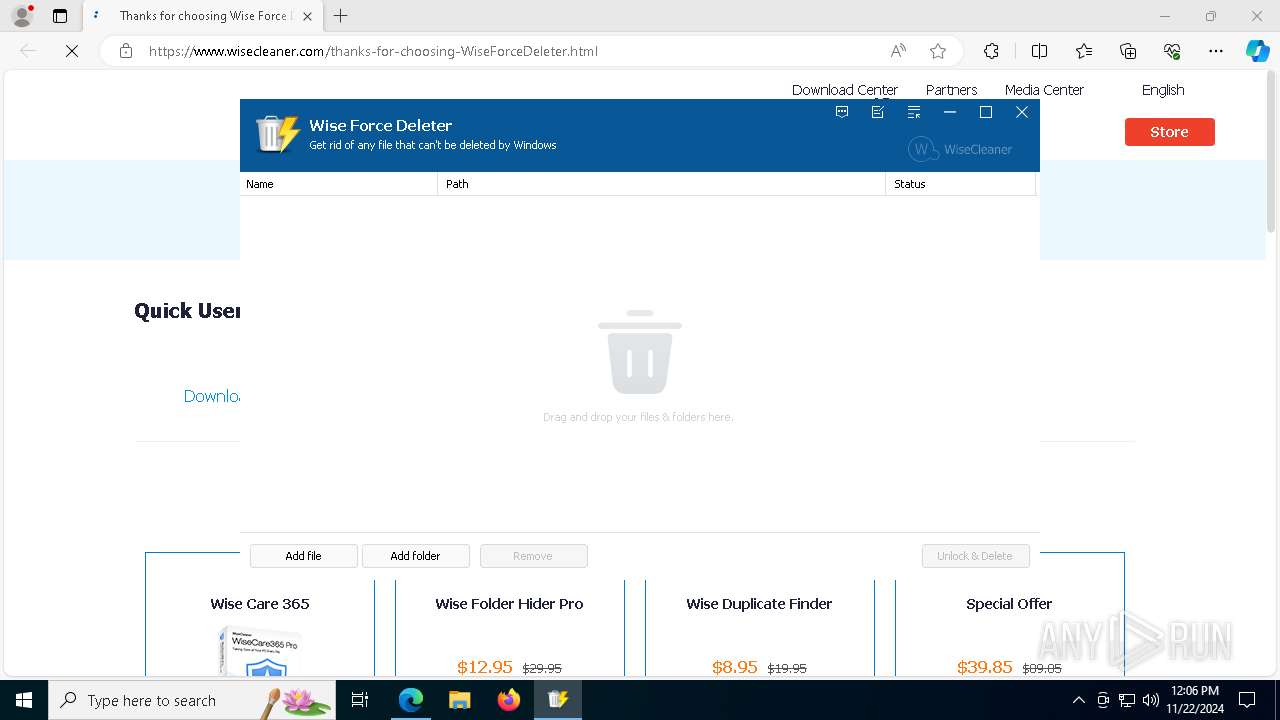Sort list by Status column header

pos(960,184)
